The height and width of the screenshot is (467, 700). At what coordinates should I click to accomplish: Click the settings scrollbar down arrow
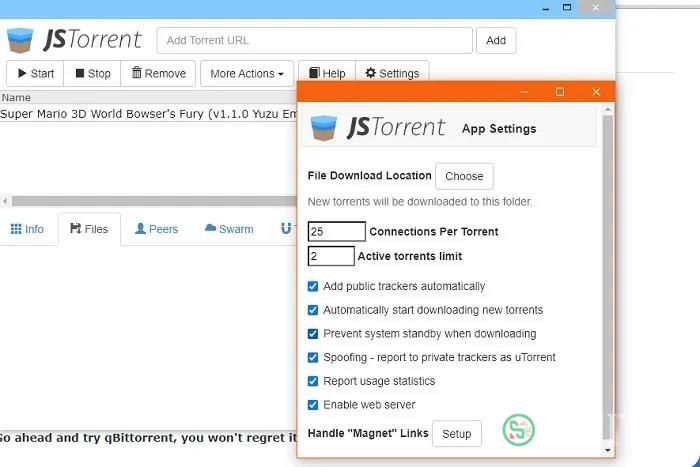coord(607,450)
